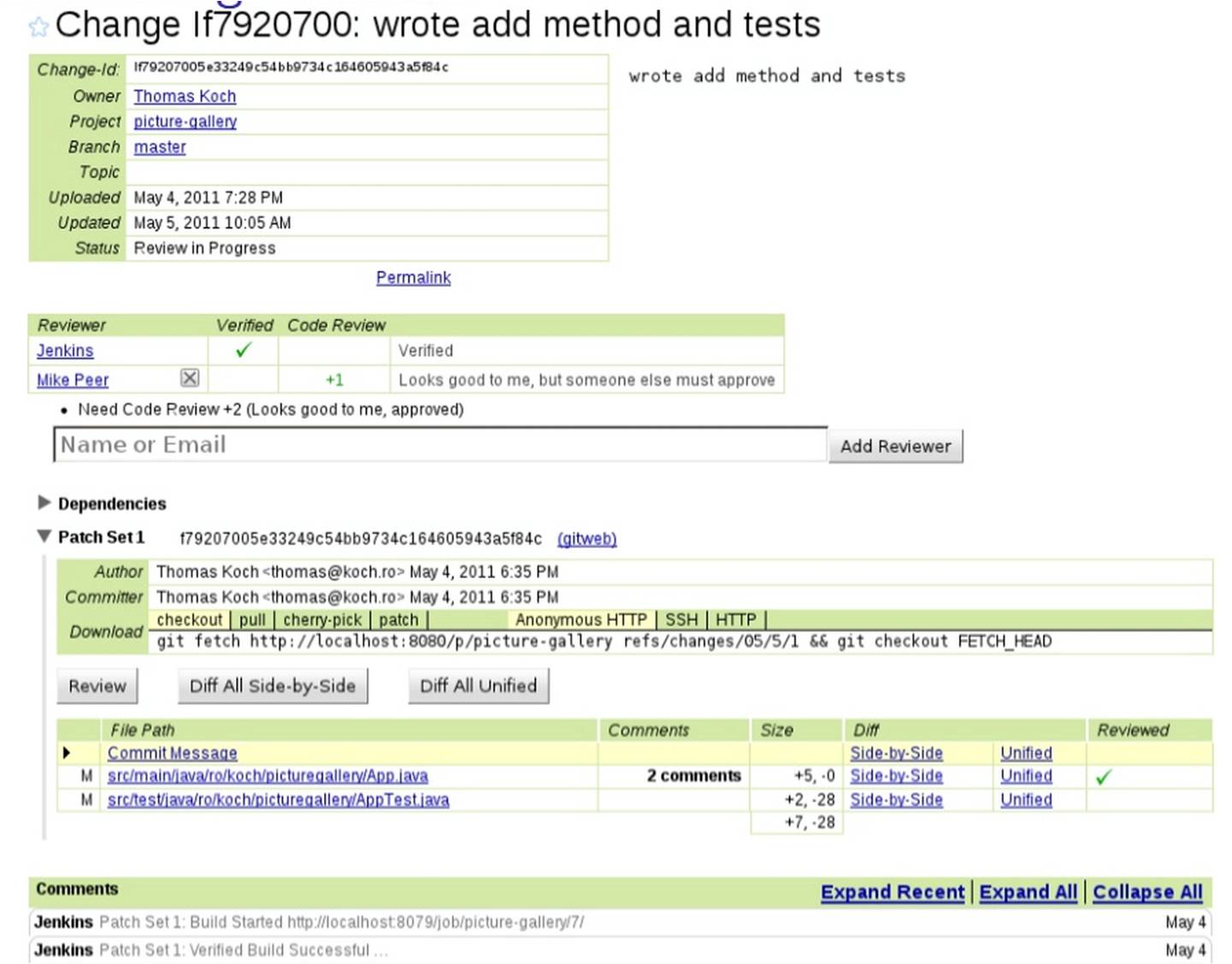Open the Permalink link
This screenshot has width=1232, height=964.
tap(413, 278)
